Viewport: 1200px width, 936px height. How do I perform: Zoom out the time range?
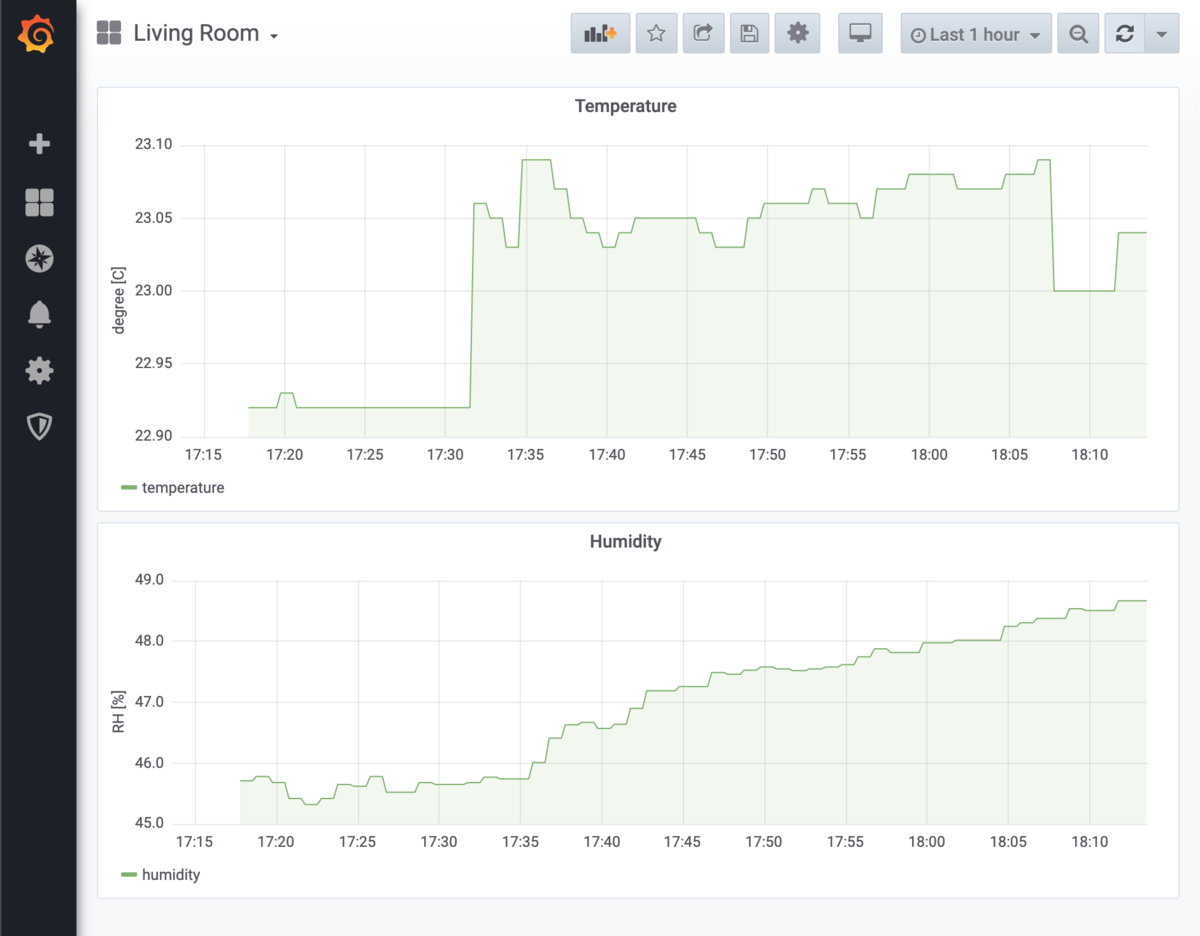click(x=1078, y=34)
